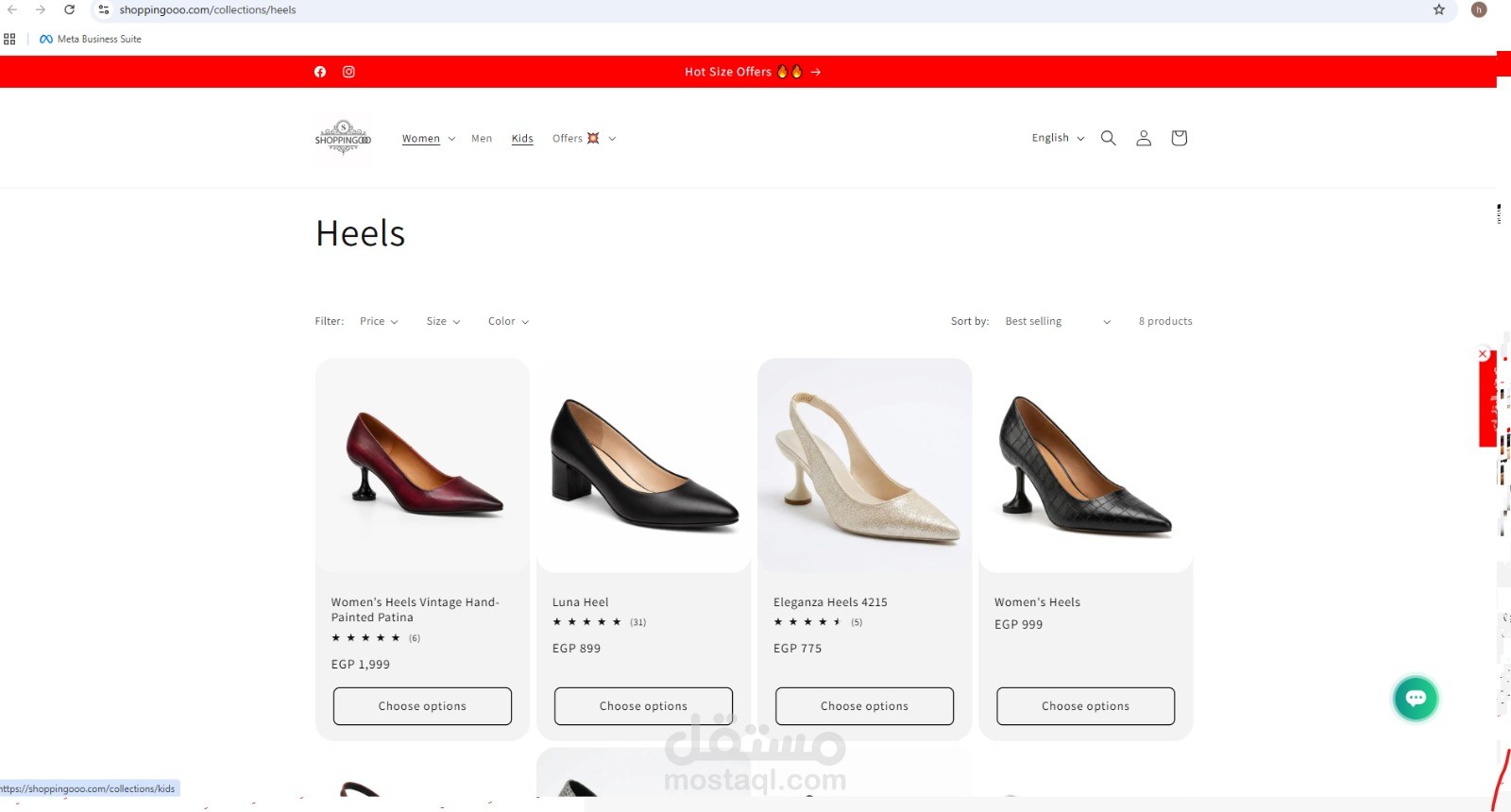Expand the Color filter
The image size is (1511, 812).
508,322
